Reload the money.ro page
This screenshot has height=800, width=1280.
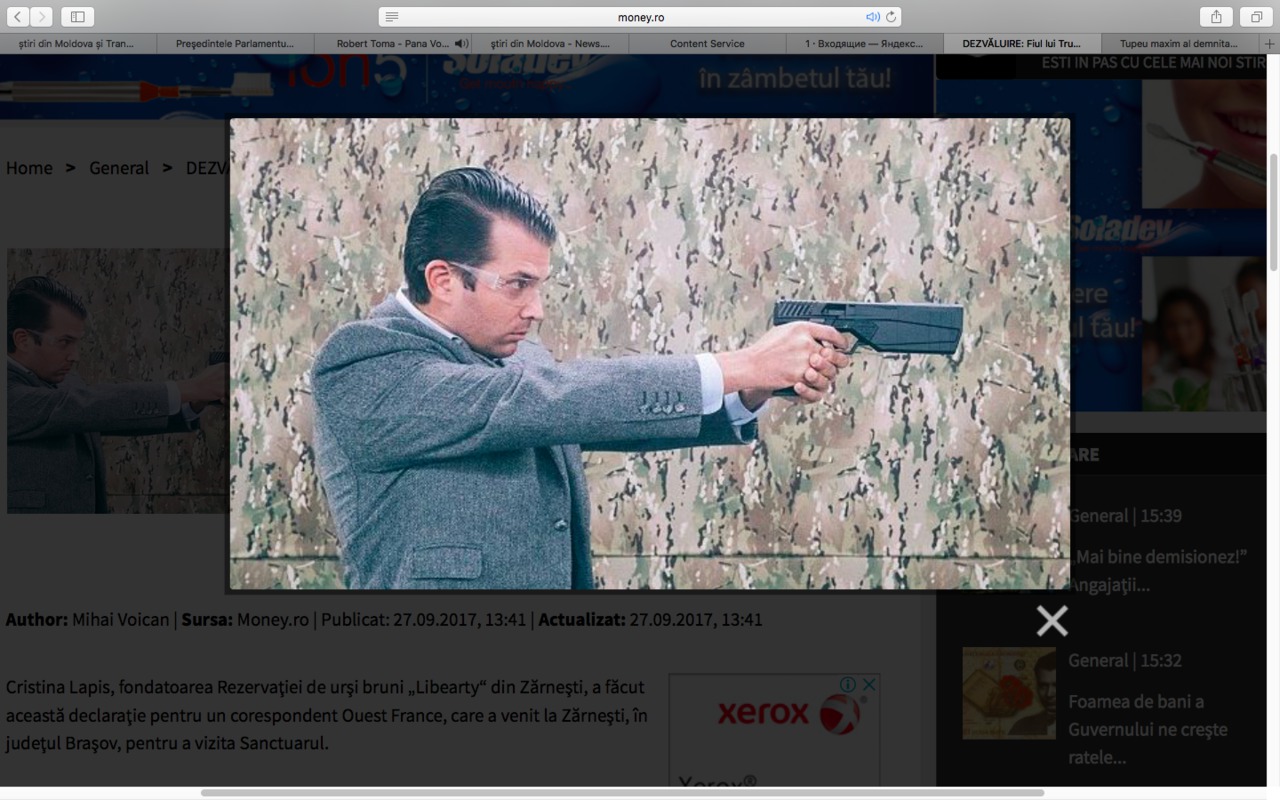(x=891, y=17)
